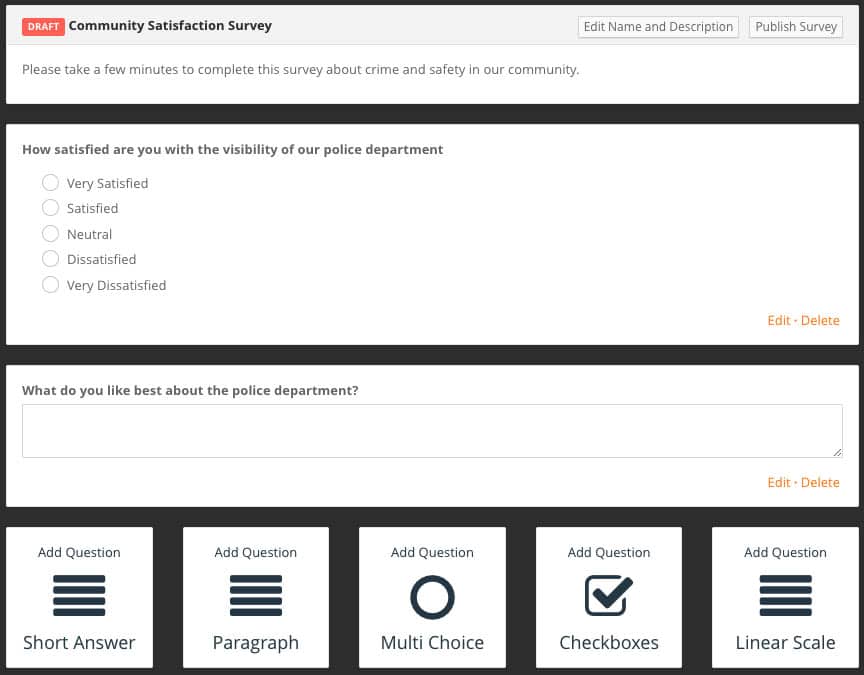Click the Checkboxes checkmark icon
The image size is (864, 675).
pyautogui.click(x=609, y=595)
